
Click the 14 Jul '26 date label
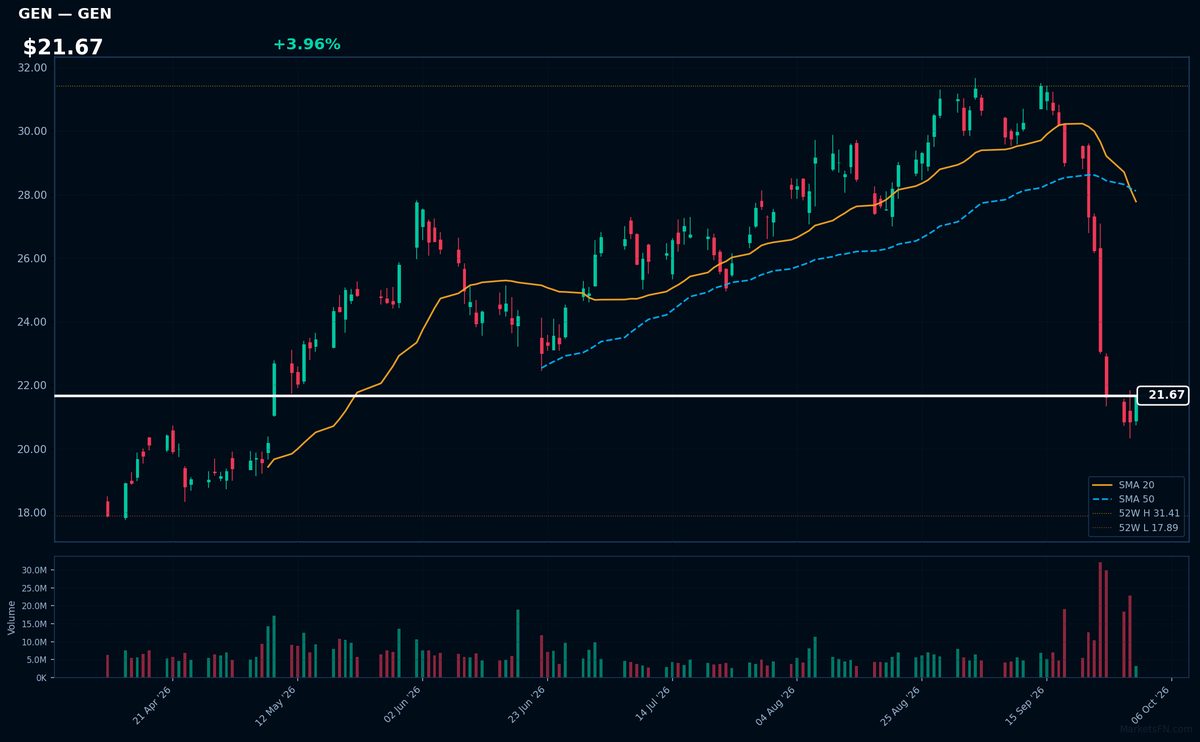click(x=651, y=704)
